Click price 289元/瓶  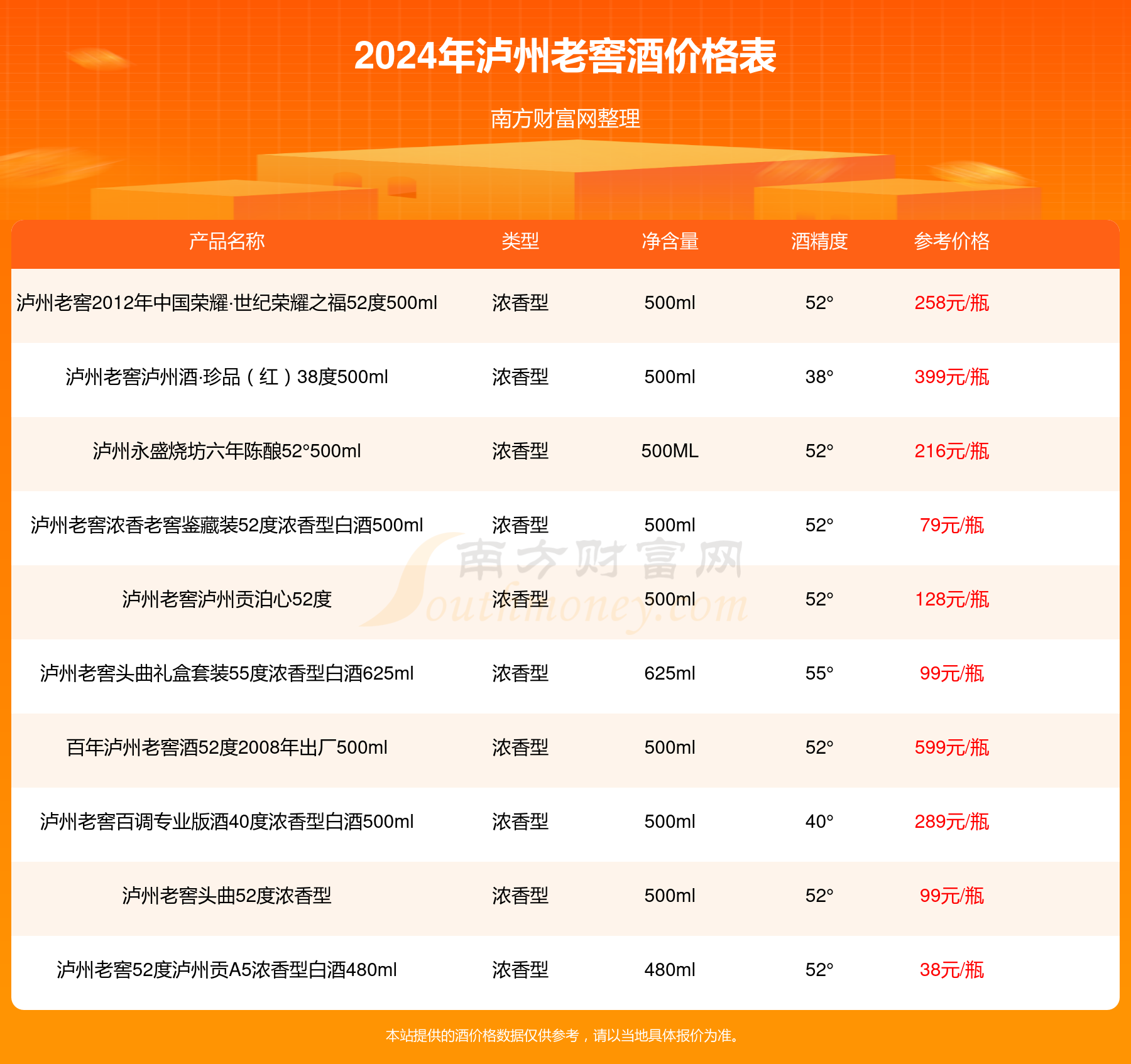[952, 822]
